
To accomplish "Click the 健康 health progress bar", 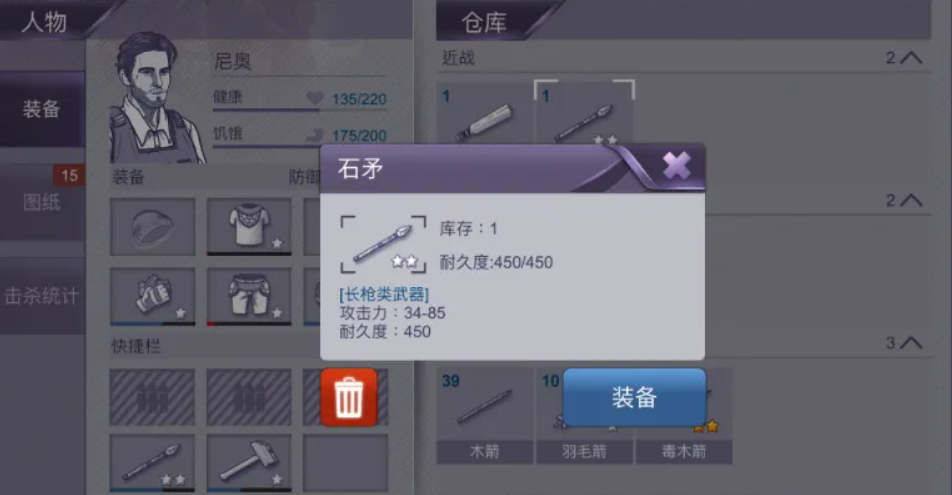I will click(x=266, y=110).
